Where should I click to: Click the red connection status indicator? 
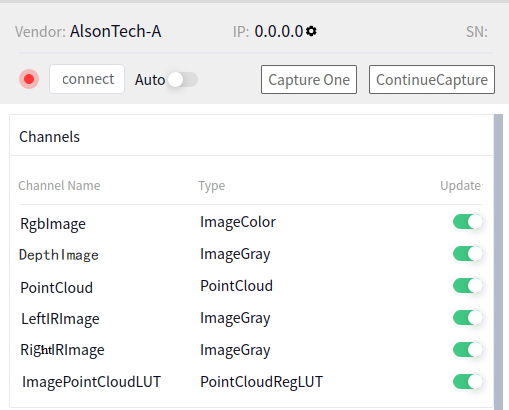tap(29, 79)
